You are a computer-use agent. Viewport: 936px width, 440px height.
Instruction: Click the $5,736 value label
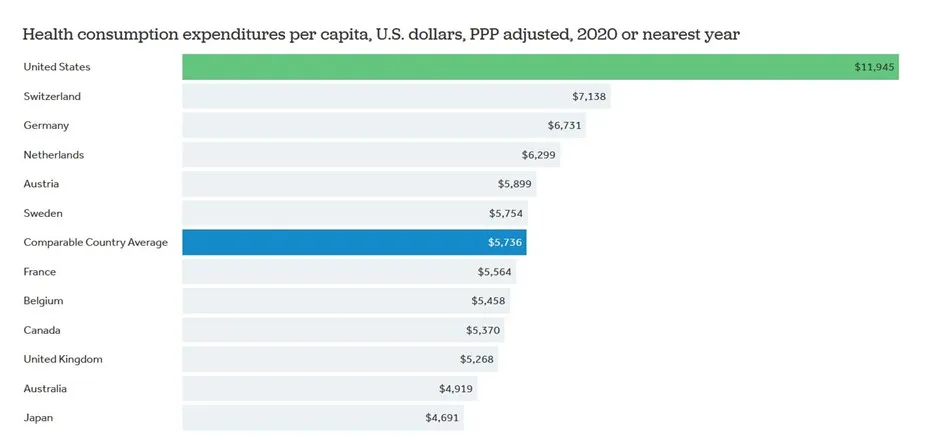[505, 242]
